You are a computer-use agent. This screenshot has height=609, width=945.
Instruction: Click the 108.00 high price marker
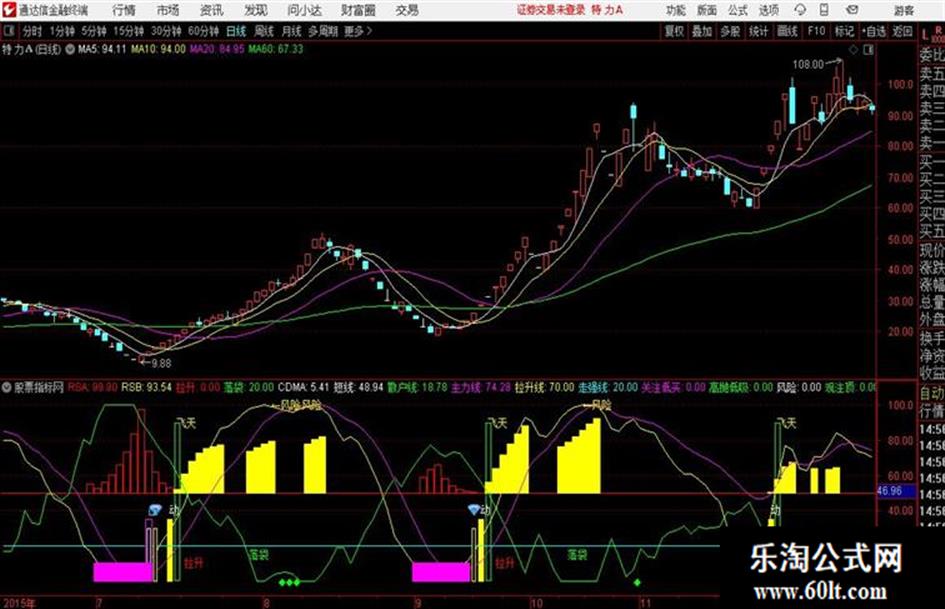click(x=808, y=64)
